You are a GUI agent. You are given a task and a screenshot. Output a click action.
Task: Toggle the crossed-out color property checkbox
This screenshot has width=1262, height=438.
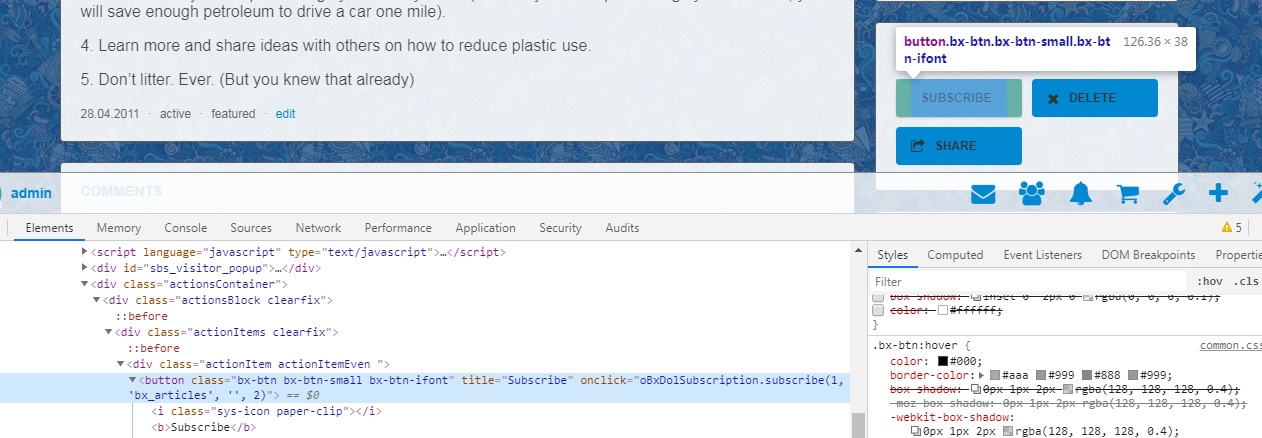coord(879,310)
